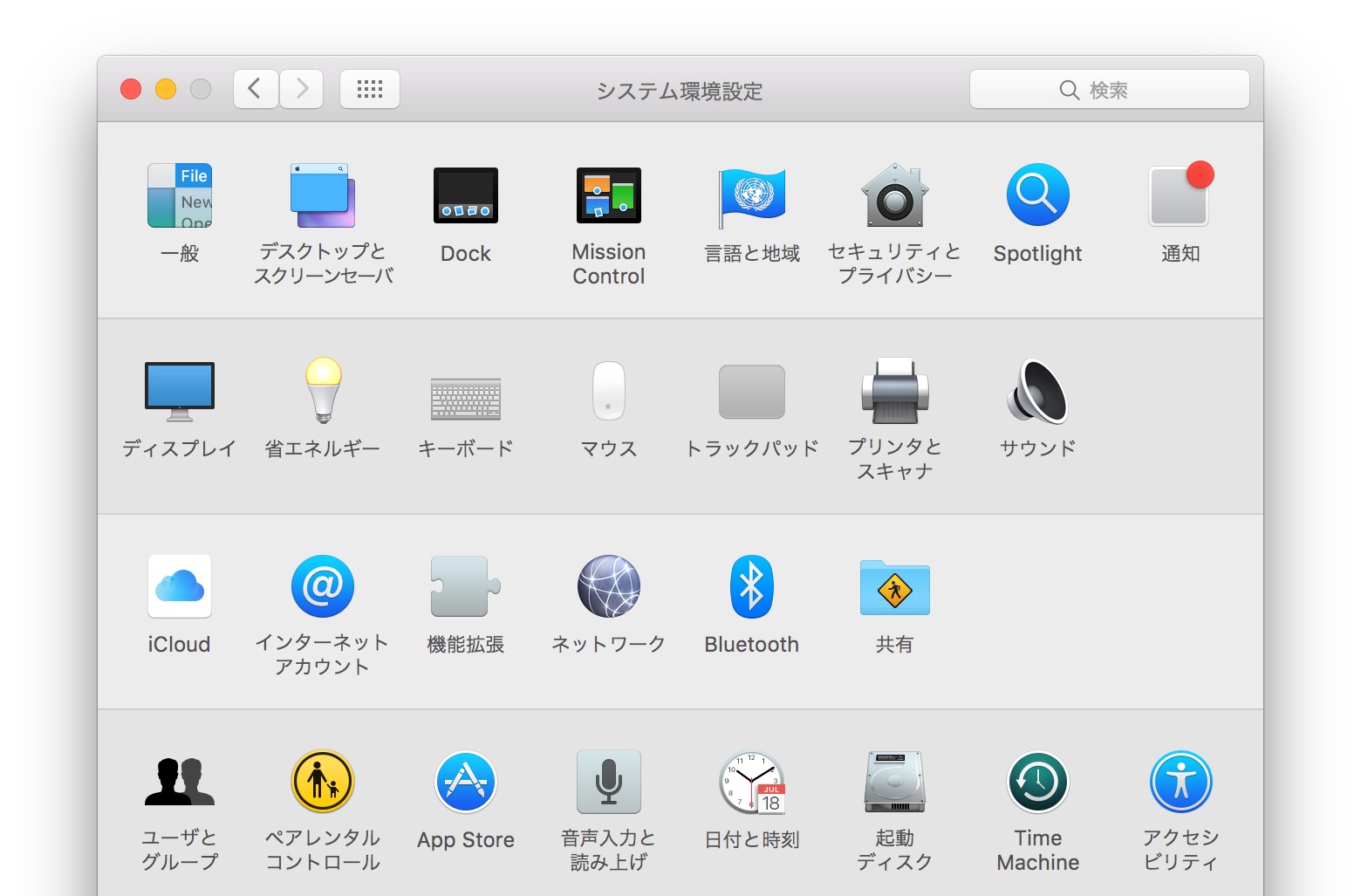The height and width of the screenshot is (896, 1361).
Task: Open トラックパッド (Trackpad) preferences
Action: (752, 392)
